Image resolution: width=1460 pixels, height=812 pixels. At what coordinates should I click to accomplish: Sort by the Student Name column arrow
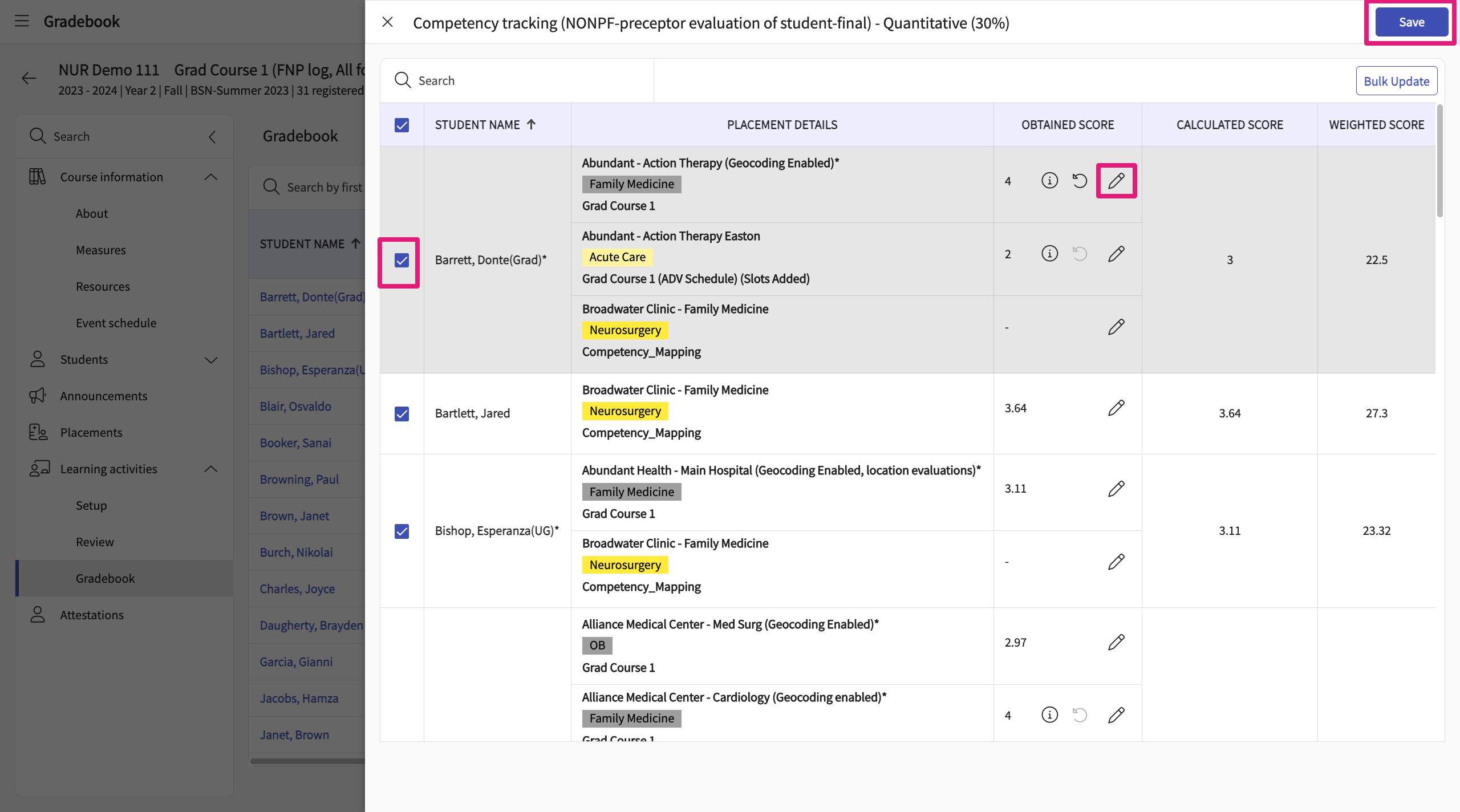pyautogui.click(x=531, y=124)
